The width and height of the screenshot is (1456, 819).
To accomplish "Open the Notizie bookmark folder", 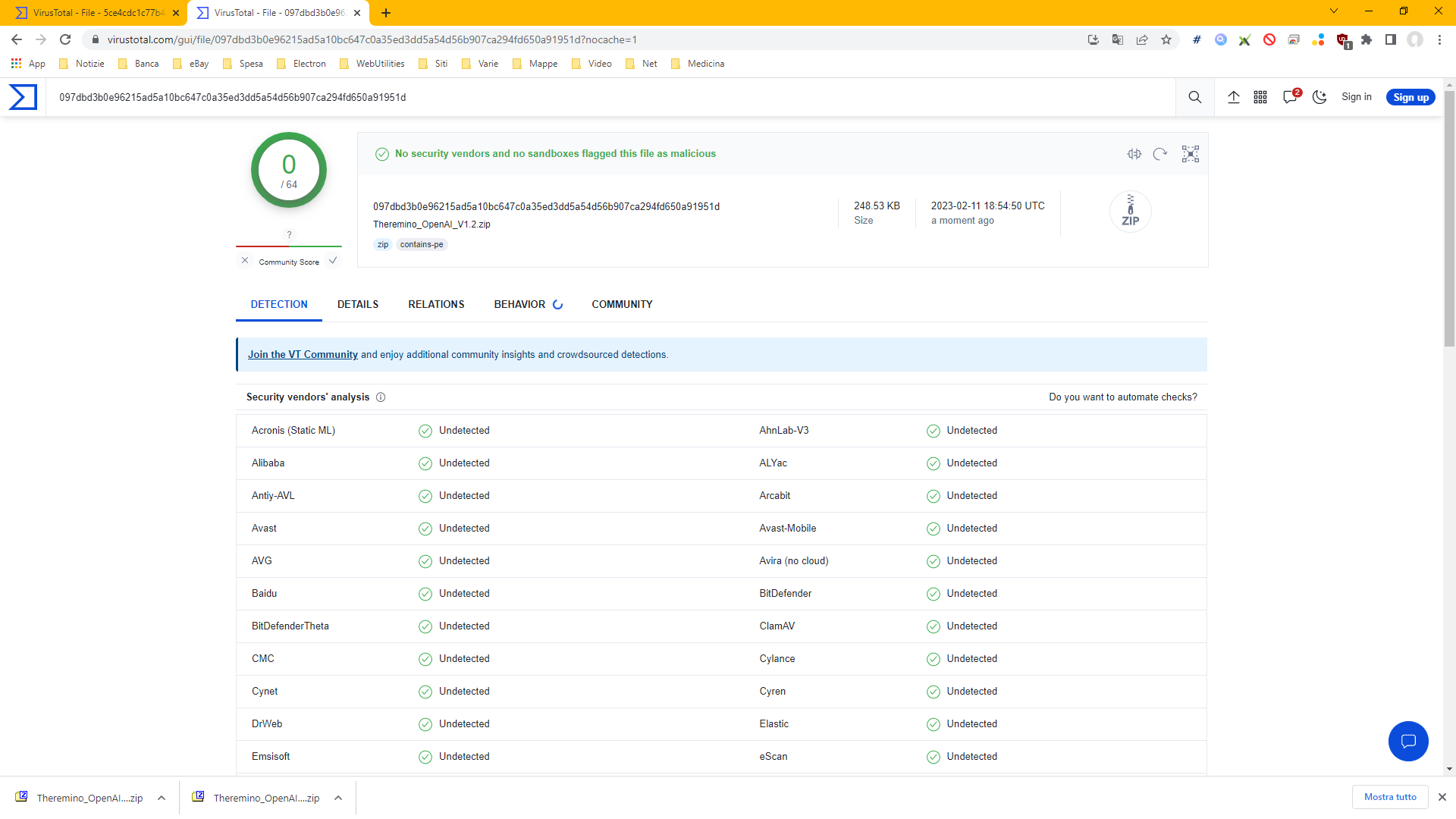I will (x=82, y=64).
